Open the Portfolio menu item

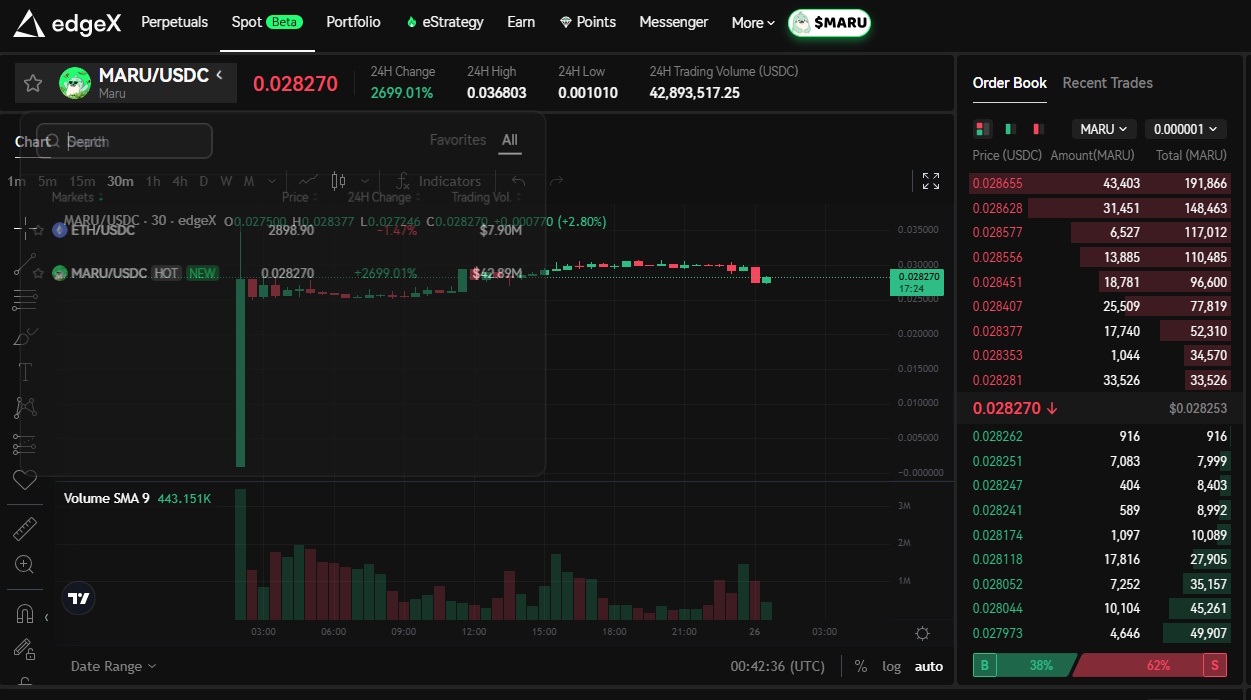click(x=353, y=22)
